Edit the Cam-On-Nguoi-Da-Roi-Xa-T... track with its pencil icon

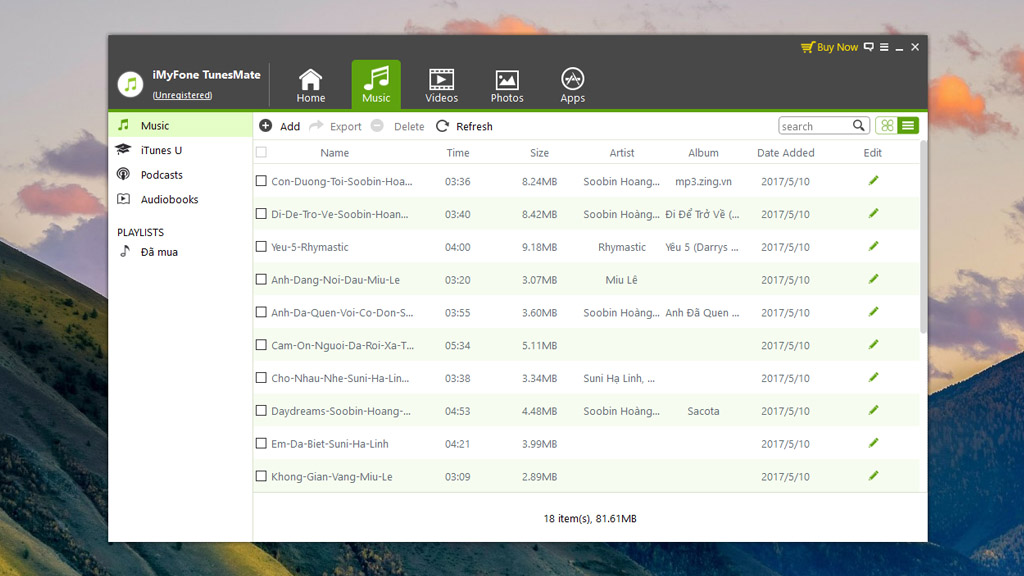pos(873,345)
